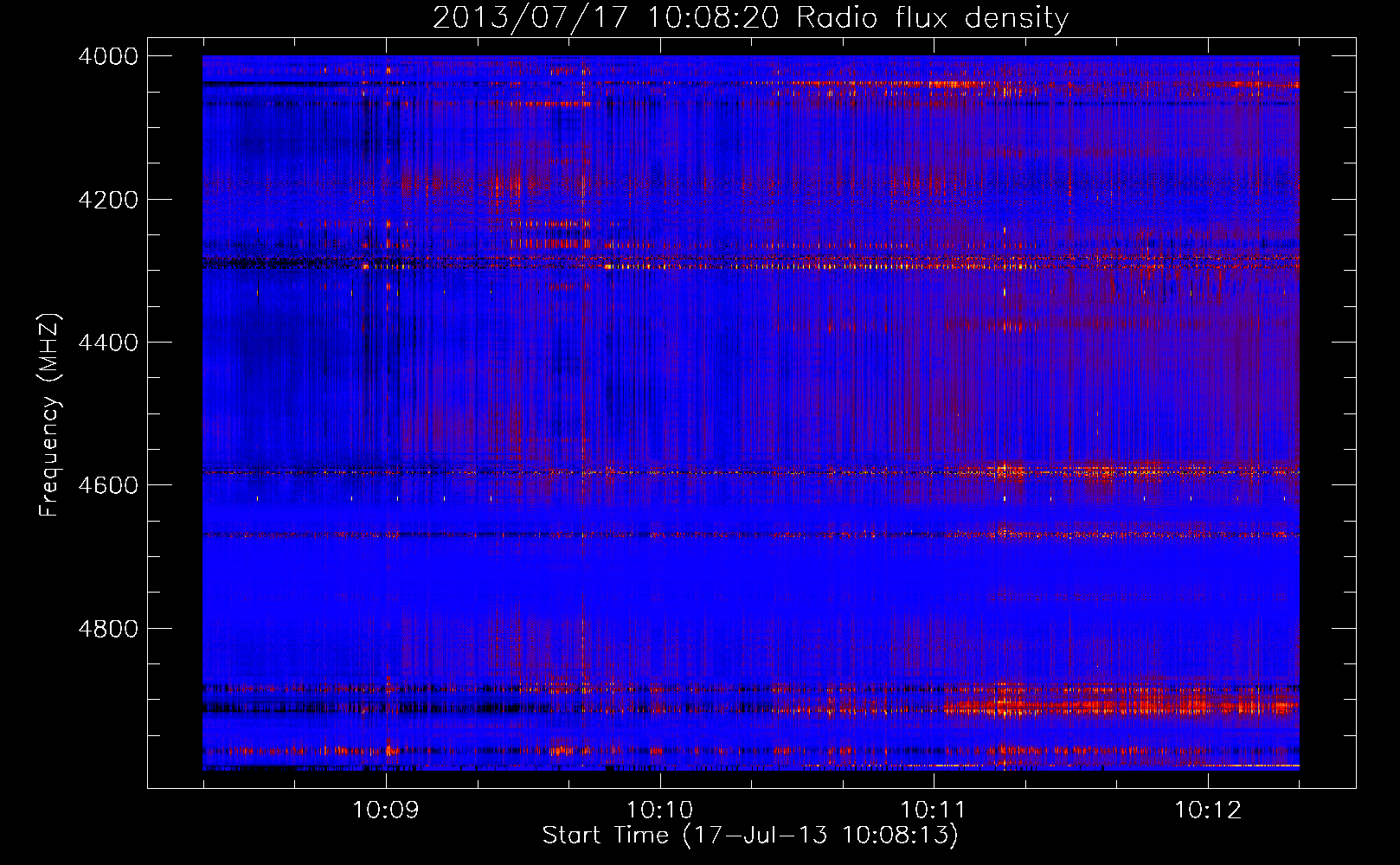Image resolution: width=1400 pixels, height=865 pixels.
Task: Click the 10:09 time tick label
Action: 386,811
